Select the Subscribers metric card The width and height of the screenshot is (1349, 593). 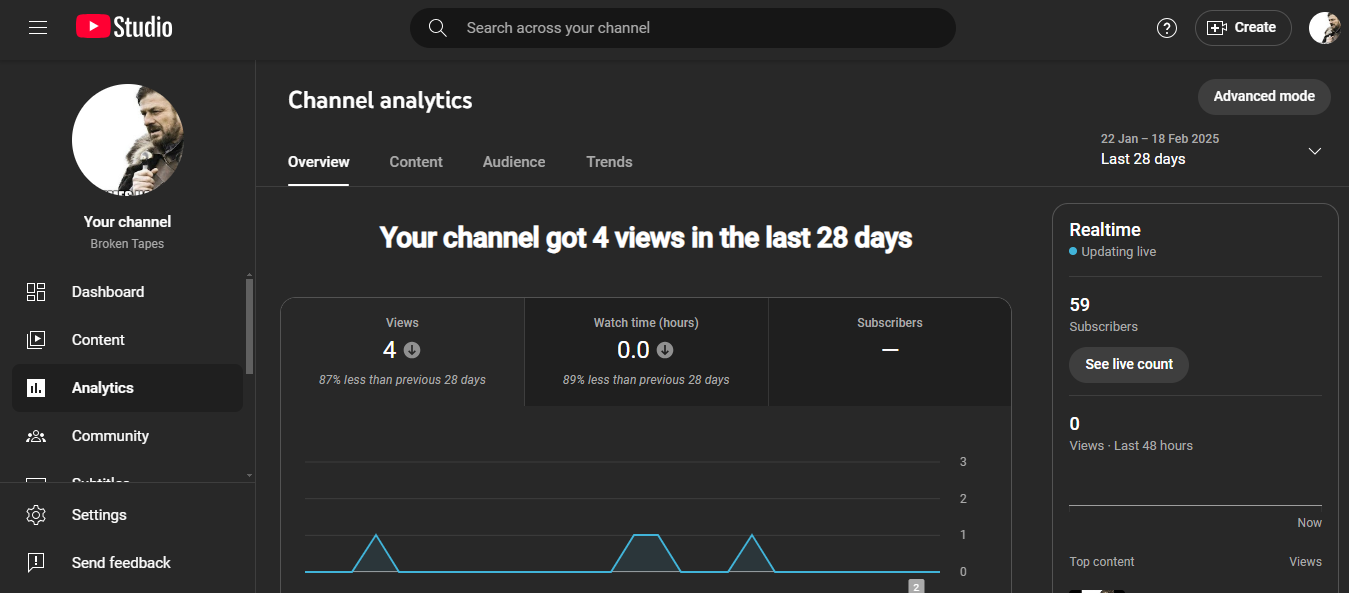pos(890,352)
